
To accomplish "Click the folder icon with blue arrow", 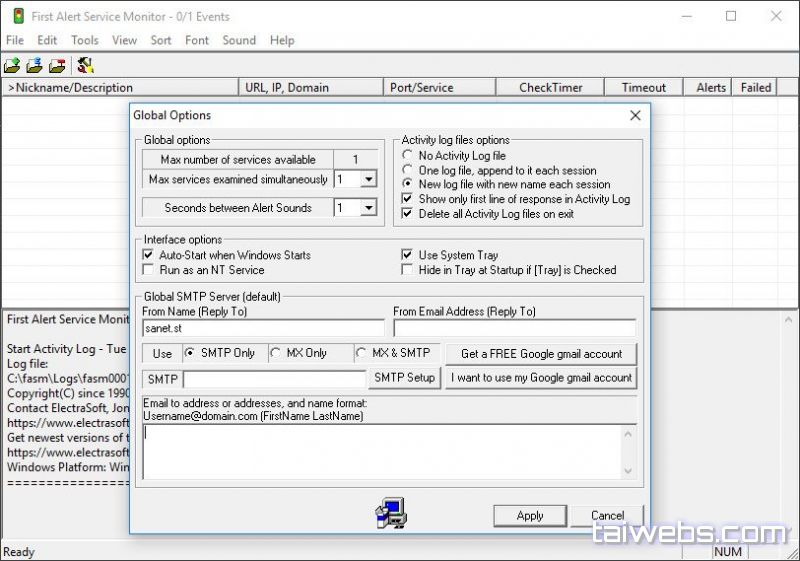I will pos(35,66).
